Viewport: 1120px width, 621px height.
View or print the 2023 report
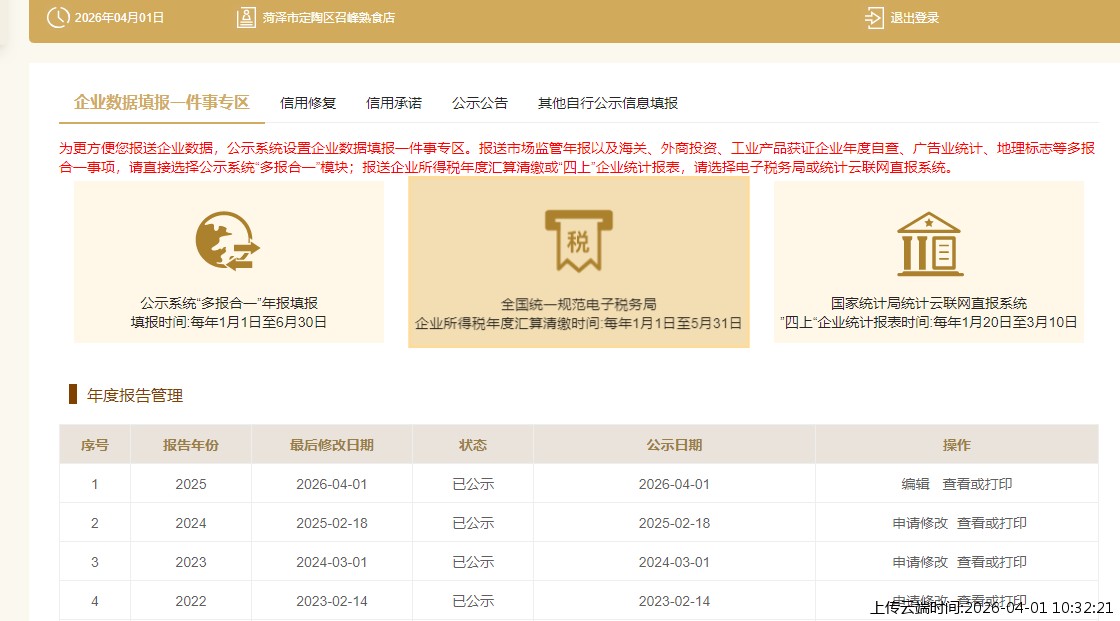coord(992,562)
